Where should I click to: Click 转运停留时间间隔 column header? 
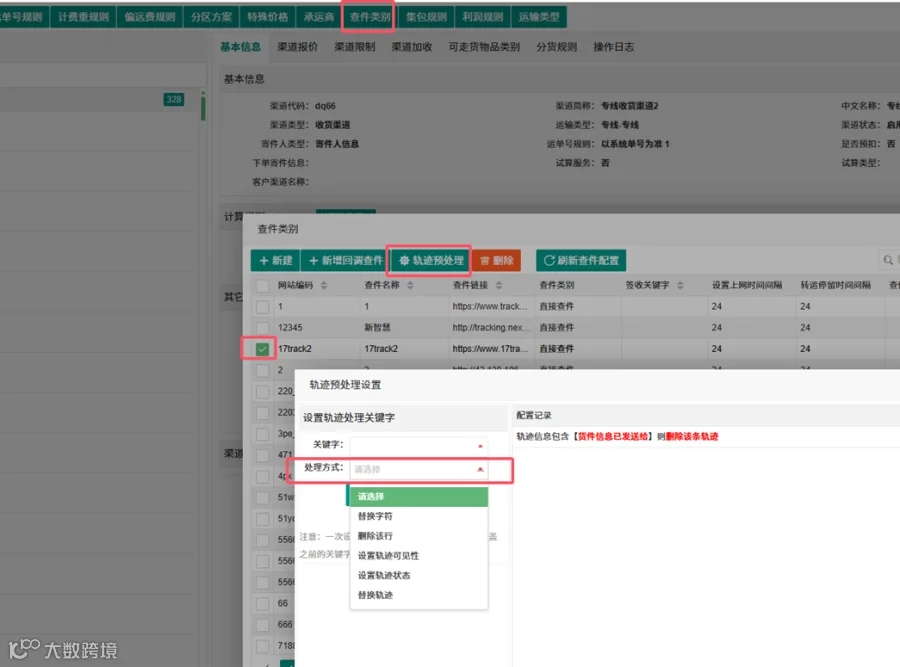pos(835,285)
